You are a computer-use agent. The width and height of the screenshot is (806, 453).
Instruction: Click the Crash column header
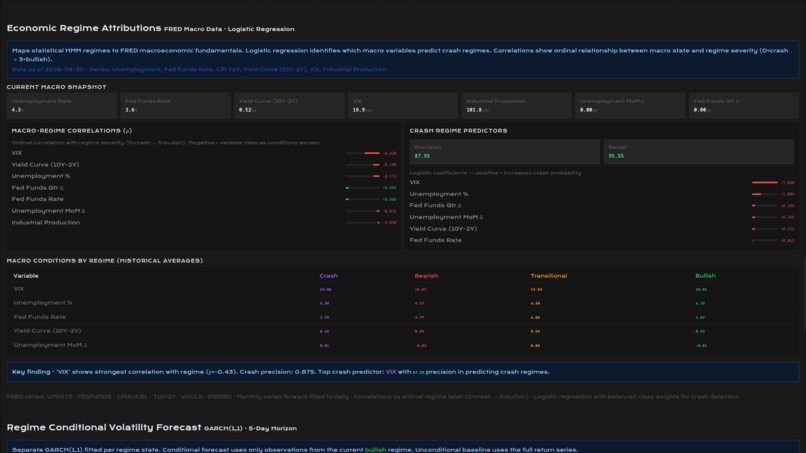(328, 276)
